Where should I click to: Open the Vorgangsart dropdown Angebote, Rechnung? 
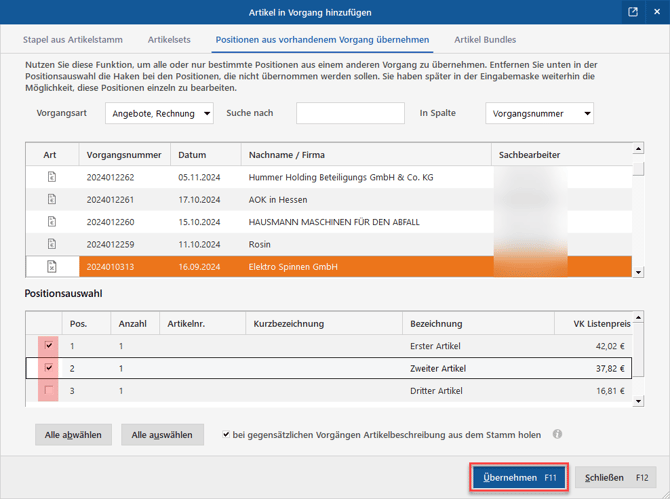[x=159, y=113]
